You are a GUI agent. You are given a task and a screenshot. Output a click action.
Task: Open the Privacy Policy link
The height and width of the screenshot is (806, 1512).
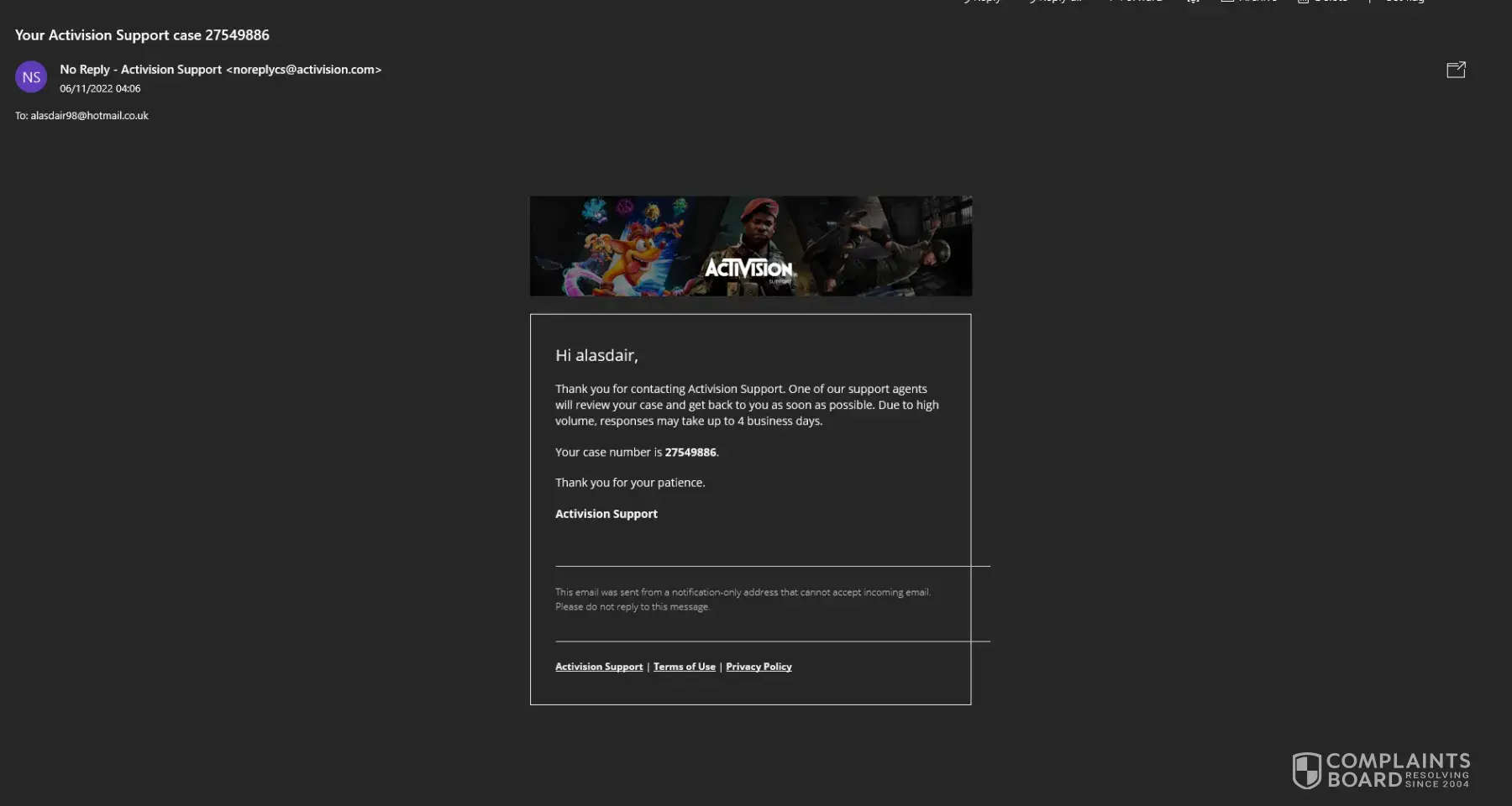pyautogui.click(x=759, y=667)
